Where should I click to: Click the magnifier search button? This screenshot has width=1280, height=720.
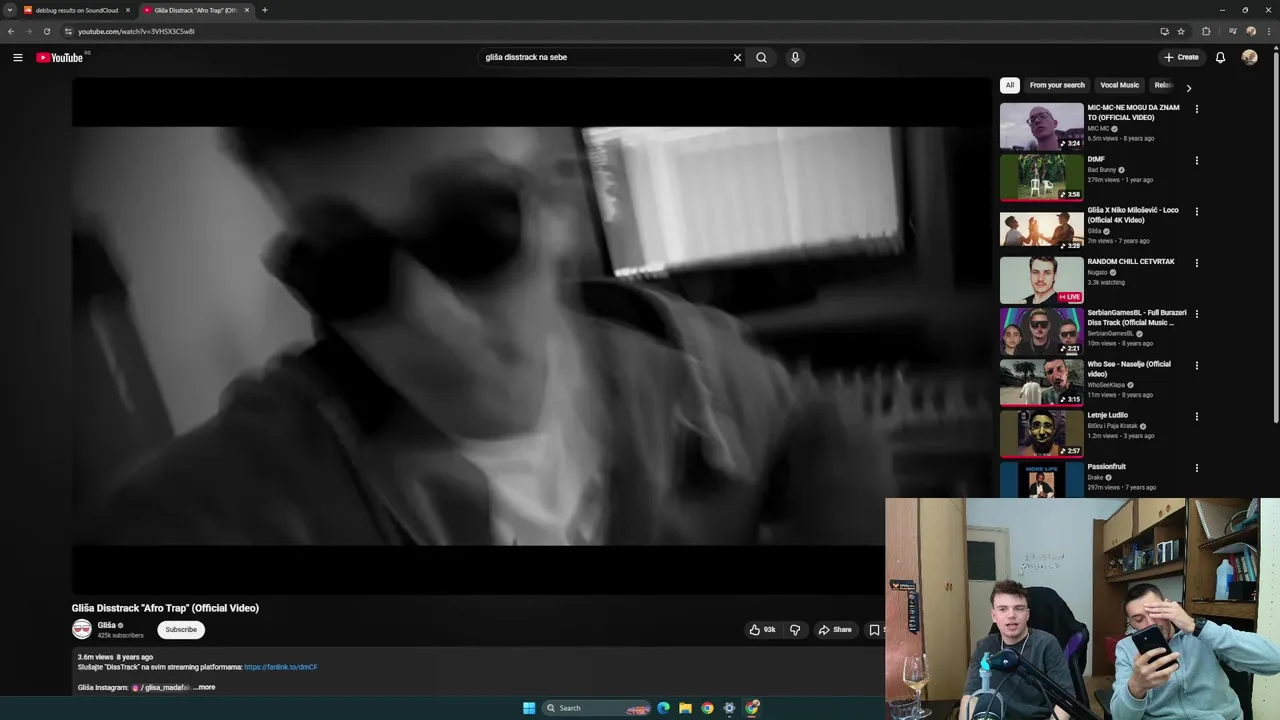761,57
